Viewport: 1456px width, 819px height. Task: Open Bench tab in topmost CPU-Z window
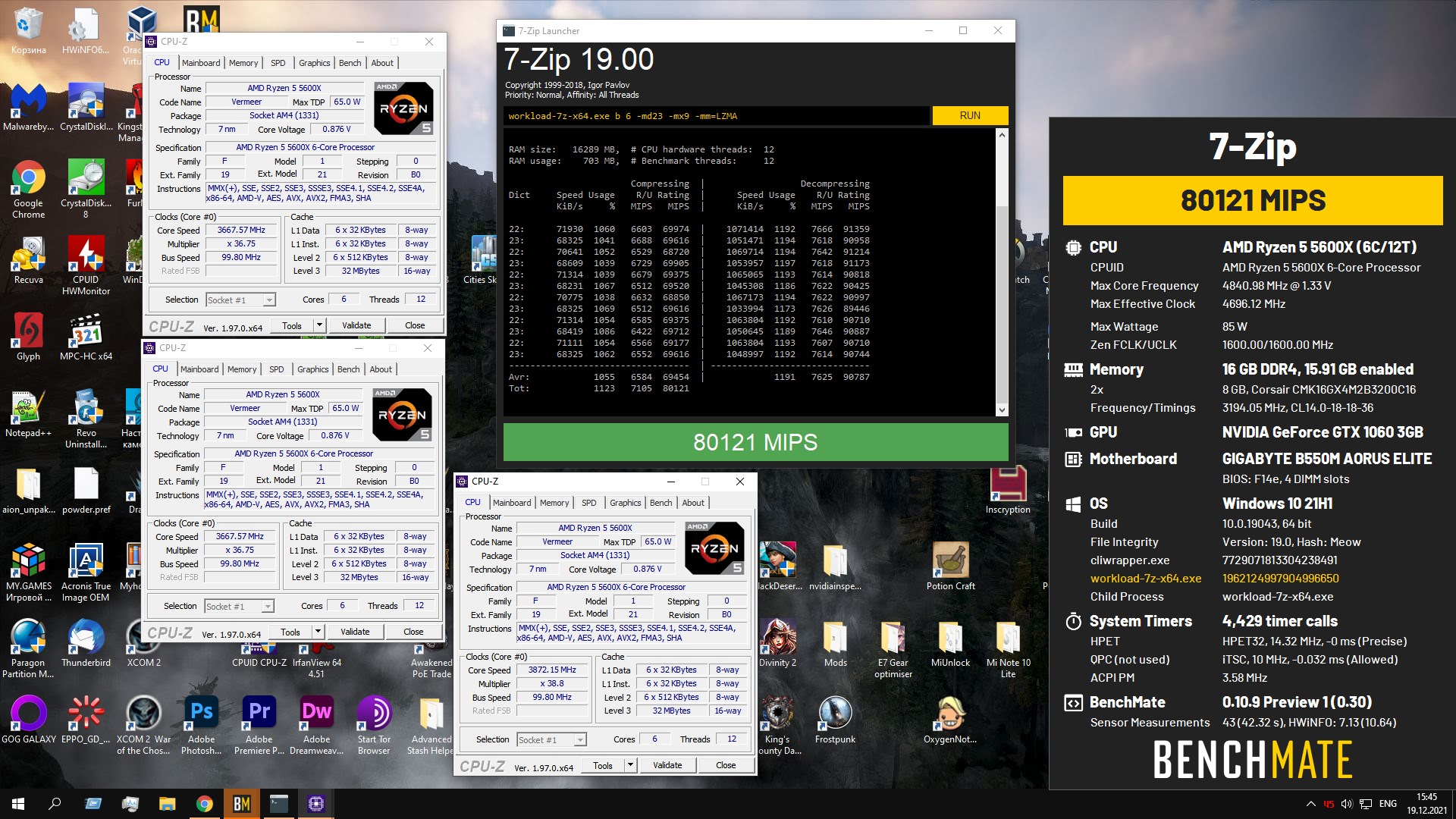click(x=350, y=63)
